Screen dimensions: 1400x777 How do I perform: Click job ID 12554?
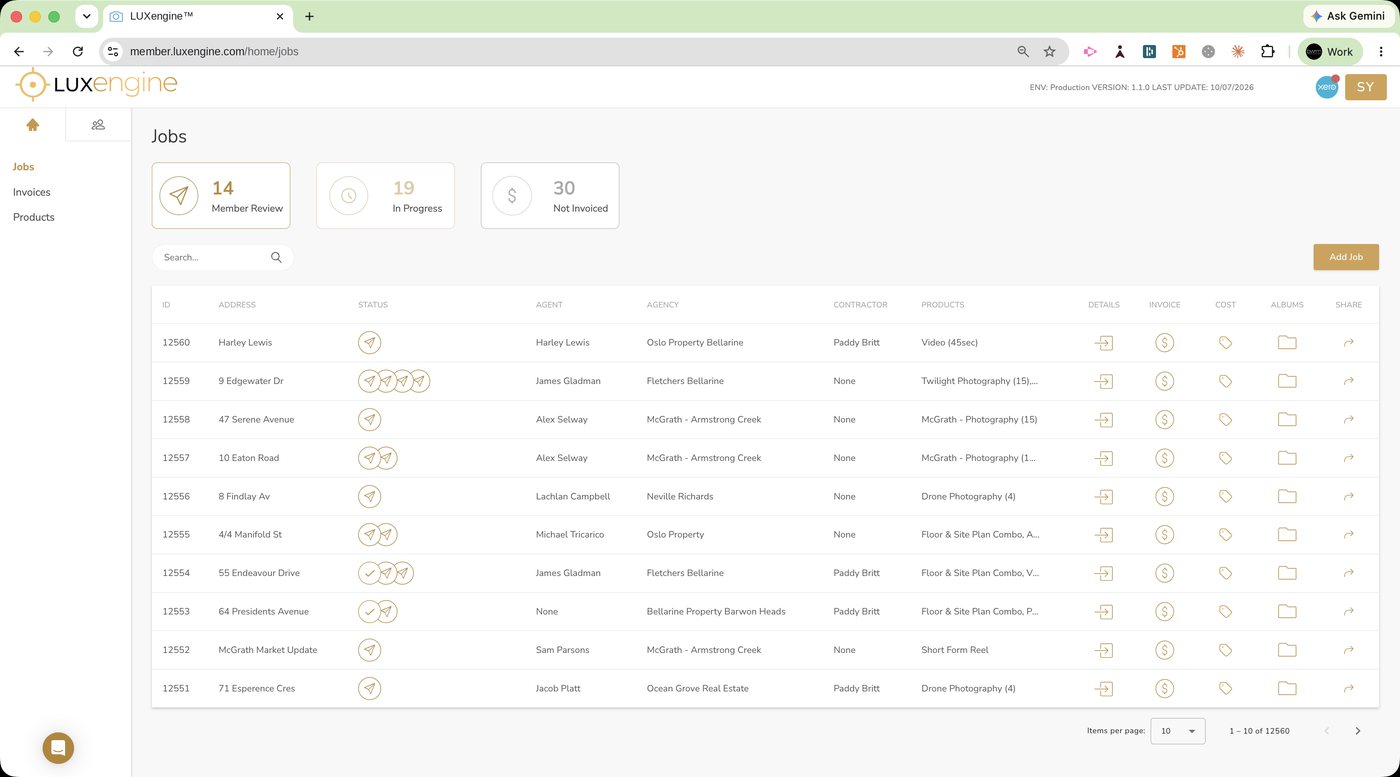tap(176, 573)
